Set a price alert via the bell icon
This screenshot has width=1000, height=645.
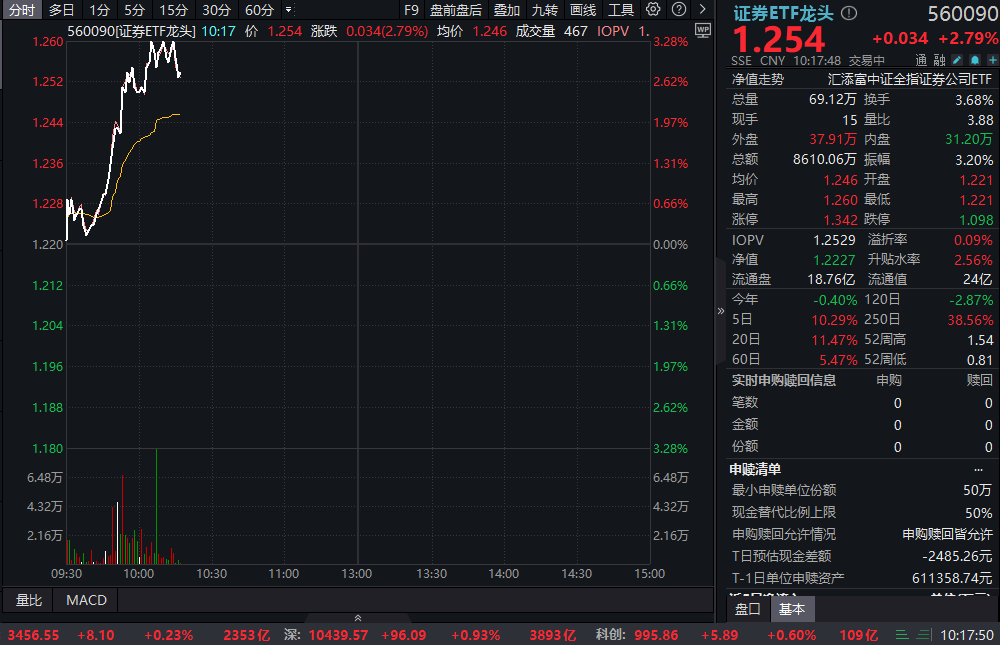coord(975,60)
